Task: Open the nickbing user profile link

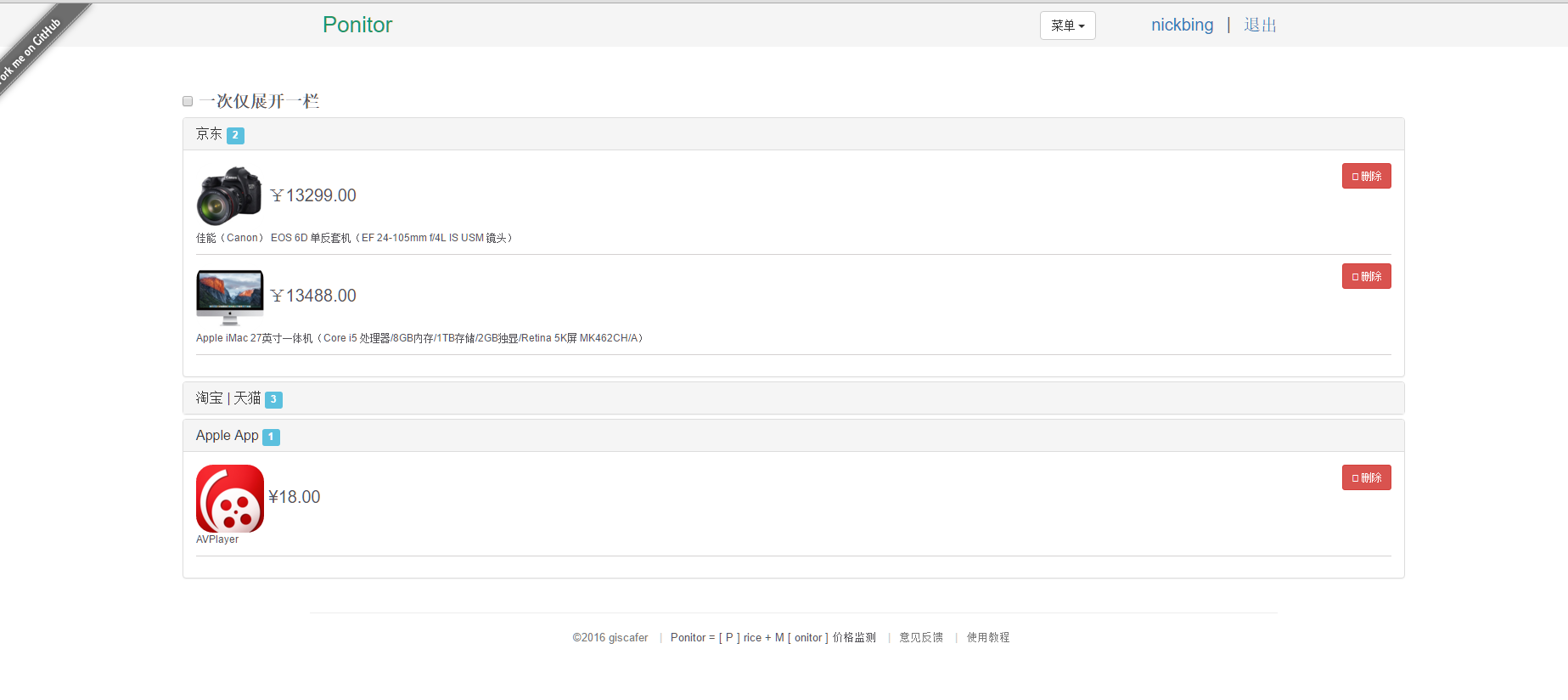Action: pos(1182,25)
